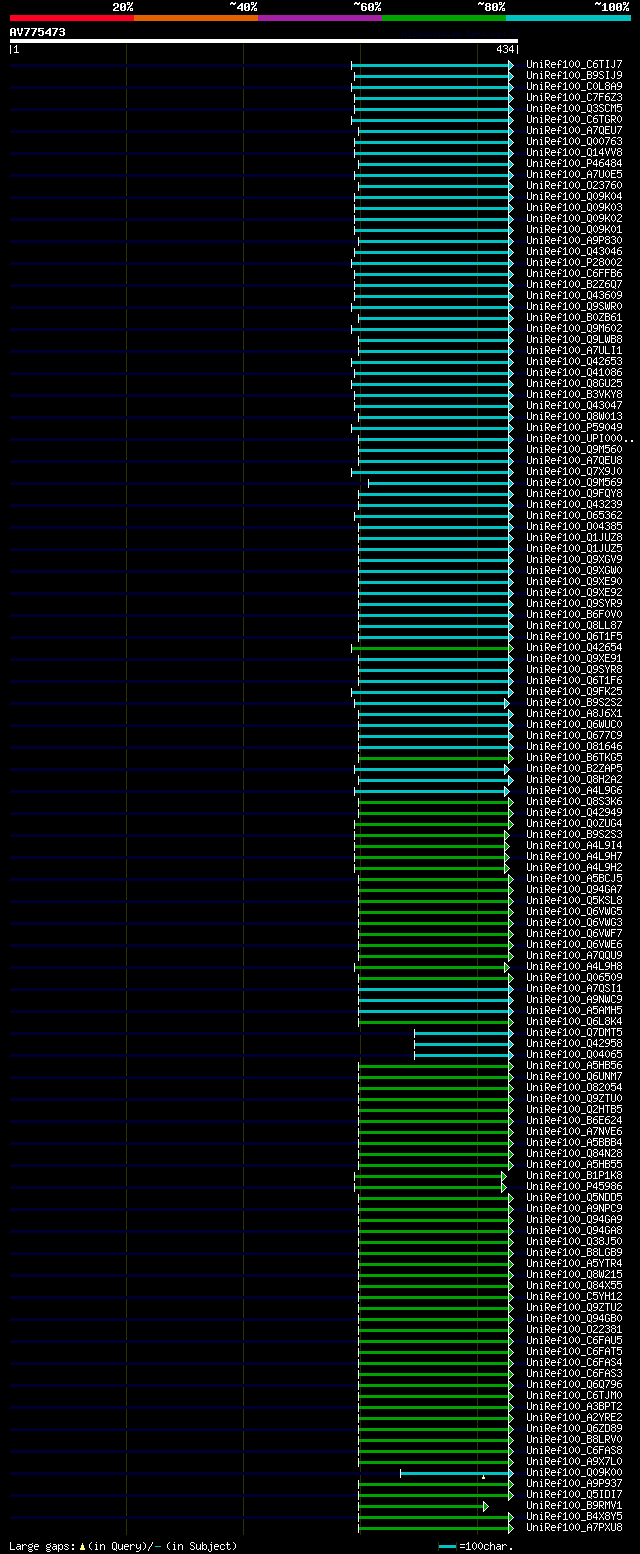The image size is (640, 1554).
Task: Select label UniRef100_A7QSI1
Action: pyautogui.click(x=574, y=988)
